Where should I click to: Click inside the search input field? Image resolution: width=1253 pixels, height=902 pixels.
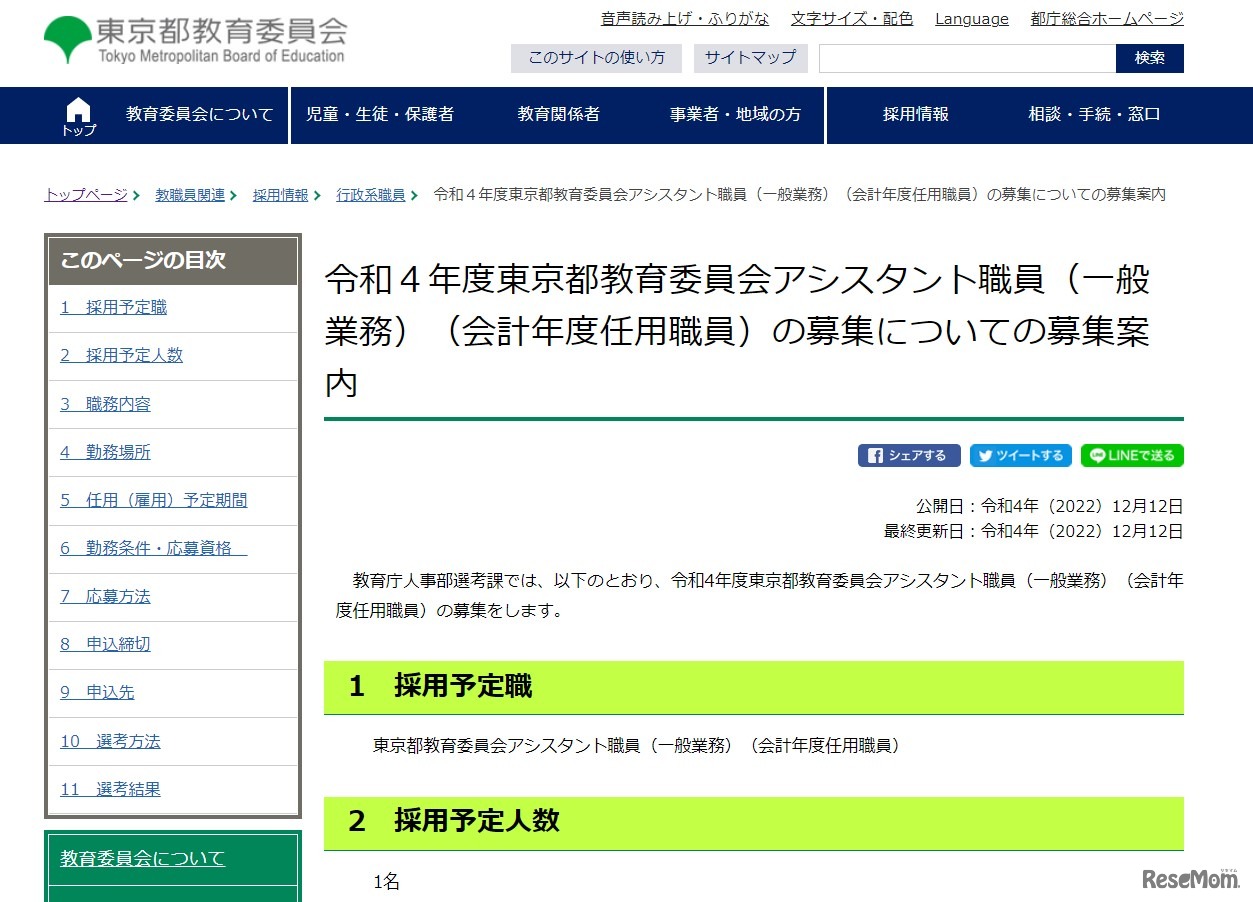point(965,58)
